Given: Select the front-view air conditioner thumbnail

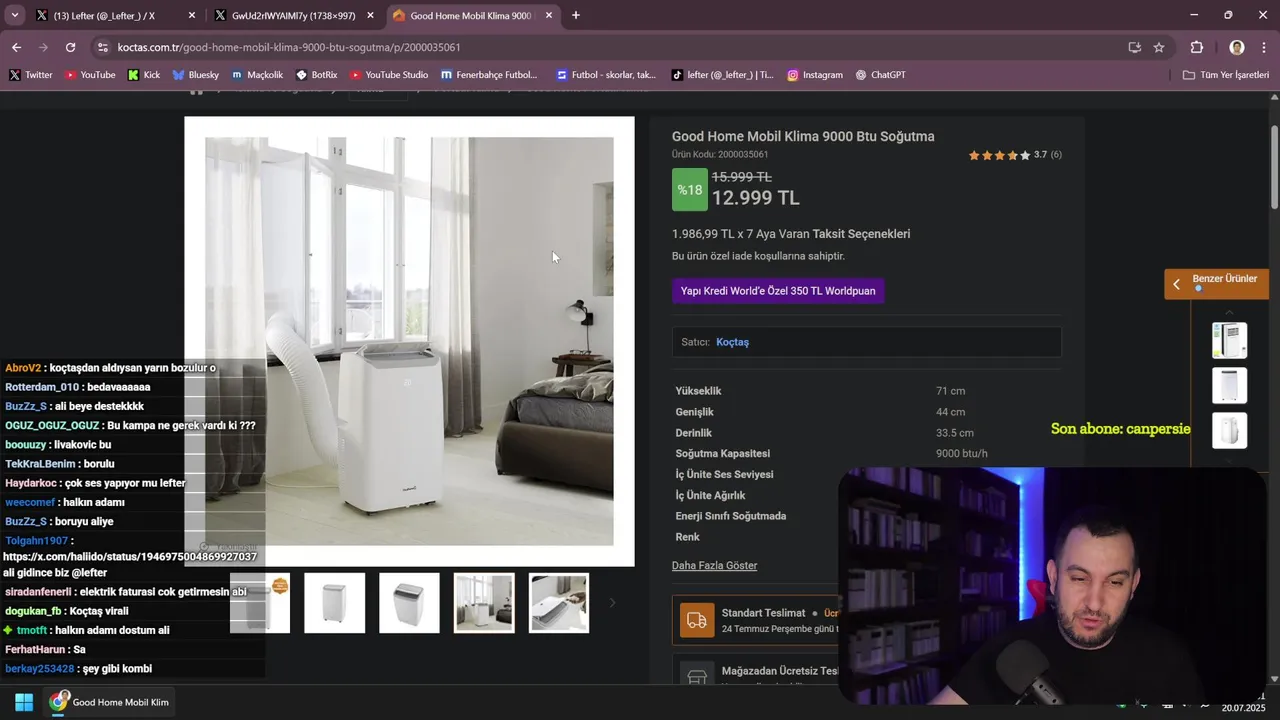Looking at the screenshot, I should (x=335, y=603).
